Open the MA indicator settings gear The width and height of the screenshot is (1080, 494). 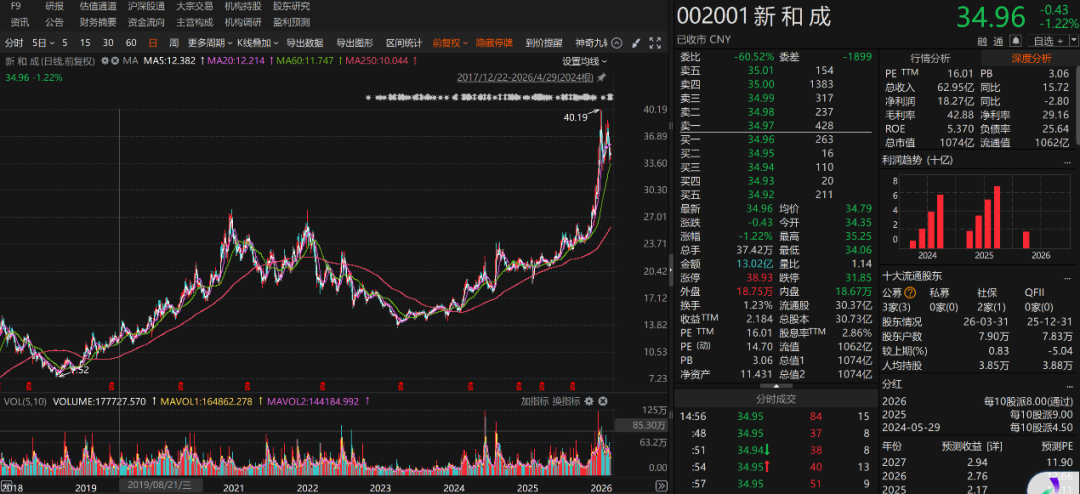(105, 61)
